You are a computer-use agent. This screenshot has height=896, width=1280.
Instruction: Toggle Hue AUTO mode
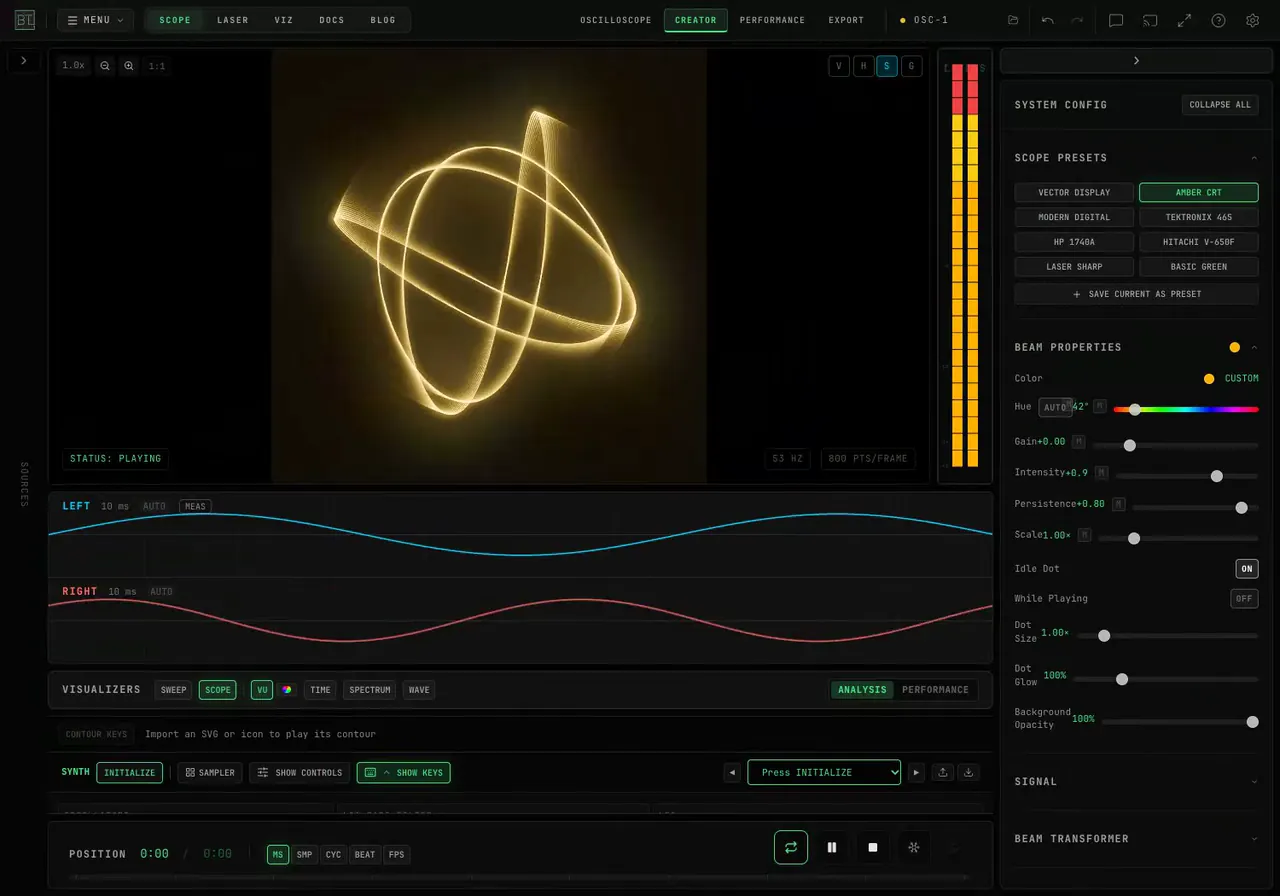[x=1055, y=407]
